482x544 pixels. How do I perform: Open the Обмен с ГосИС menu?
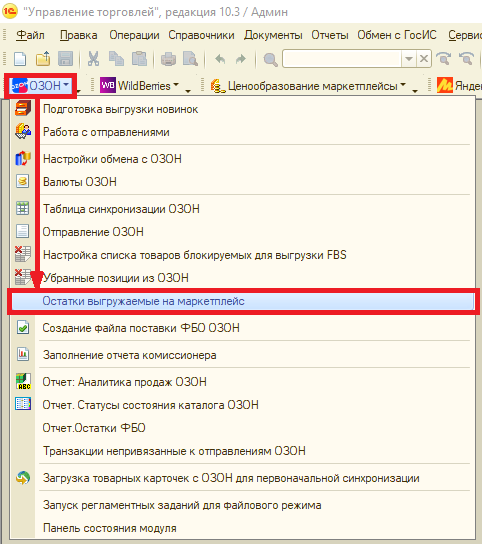(x=397, y=35)
